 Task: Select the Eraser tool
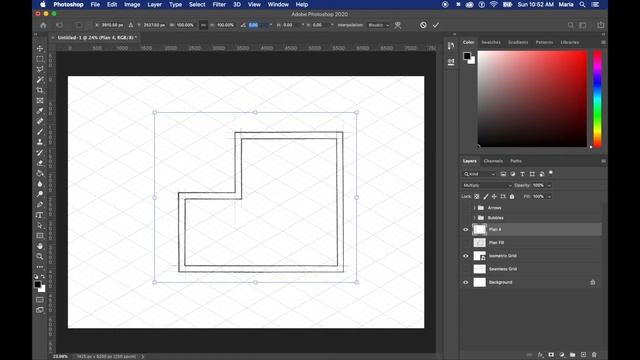point(40,163)
